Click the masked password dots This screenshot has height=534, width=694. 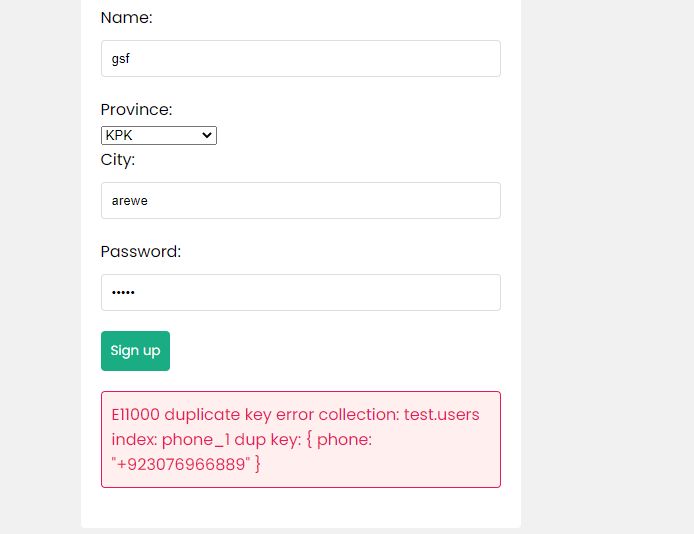123,293
